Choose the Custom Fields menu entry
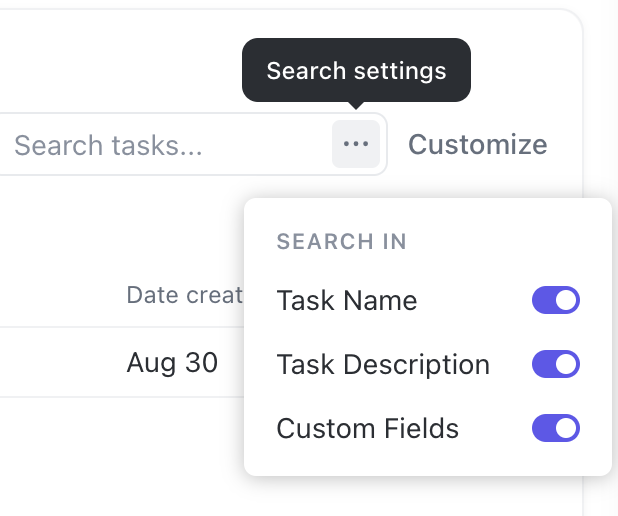618x516 pixels. point(367,429)
